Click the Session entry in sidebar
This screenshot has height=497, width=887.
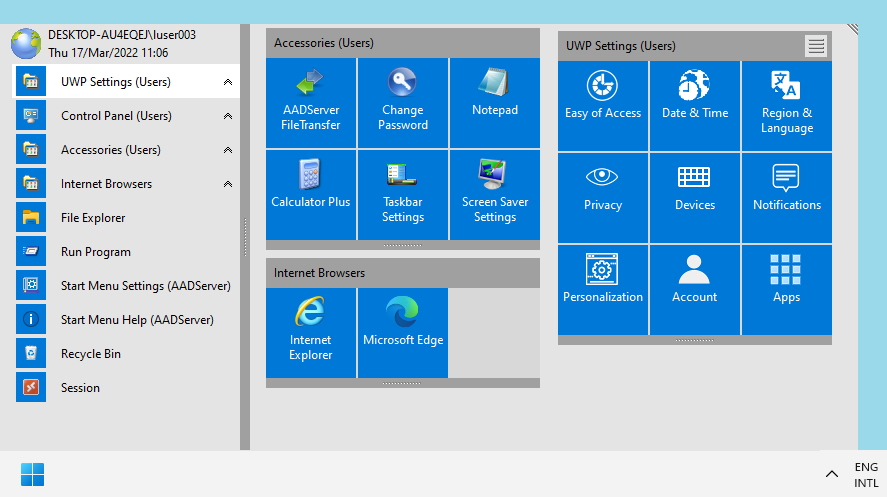click(80, 388)
